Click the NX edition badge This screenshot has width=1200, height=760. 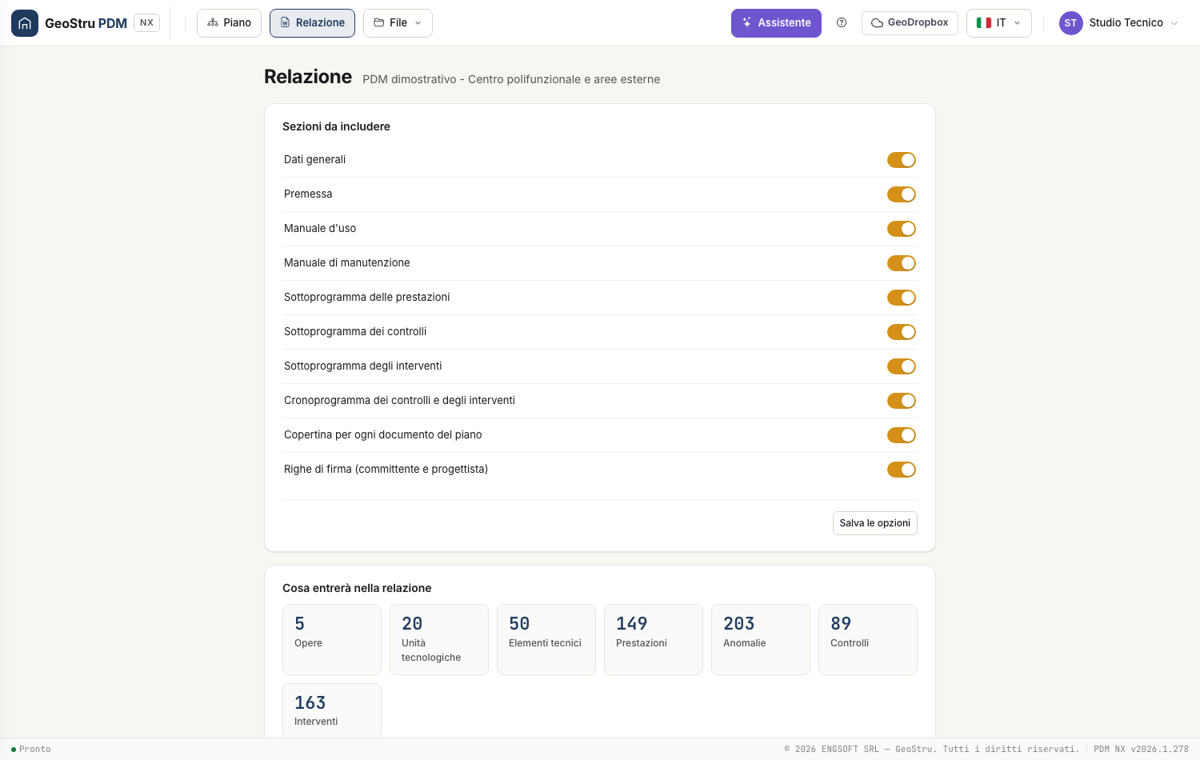[146, 23]
